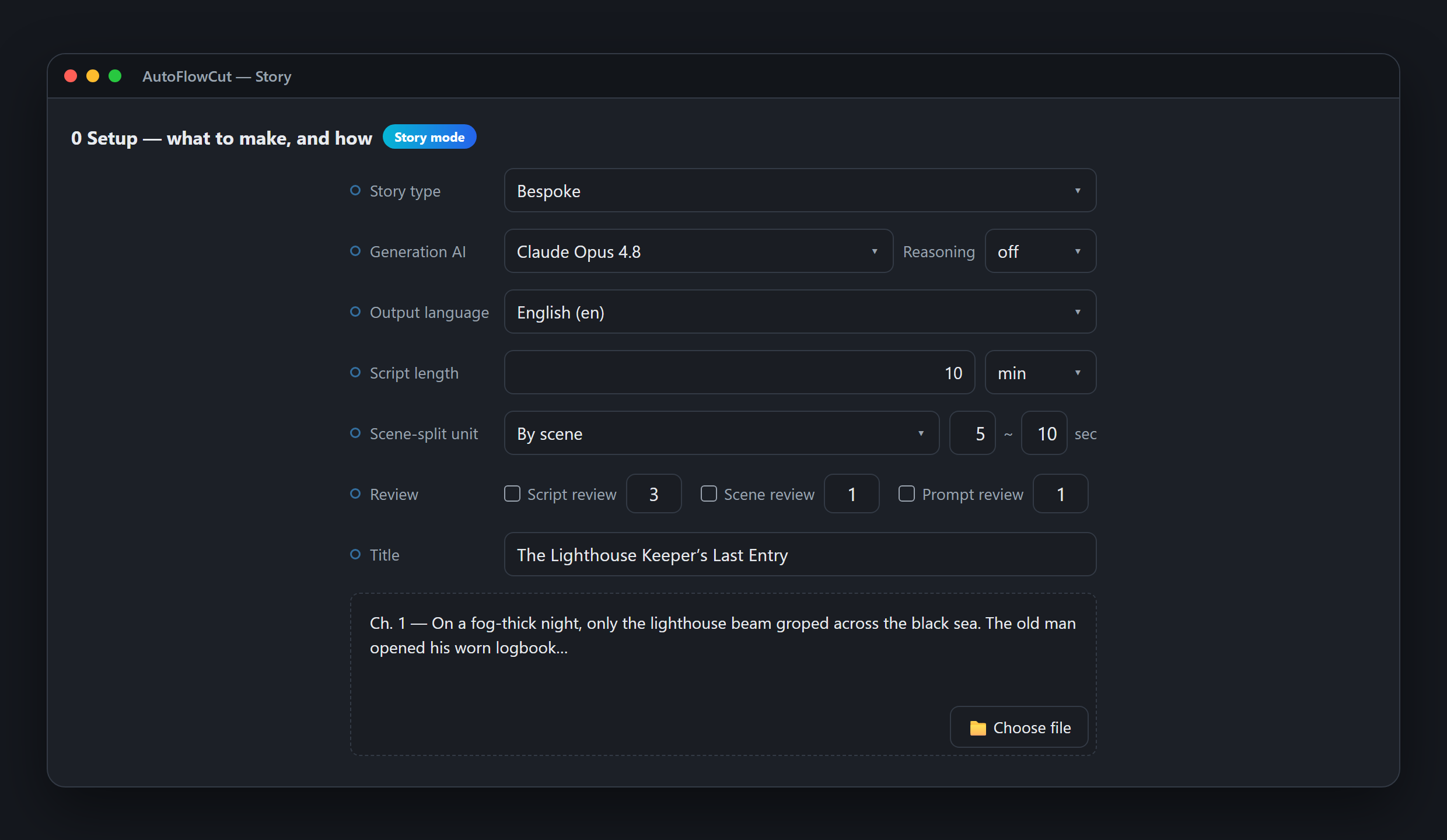Click the Script review label text

[x=572, y=494]
